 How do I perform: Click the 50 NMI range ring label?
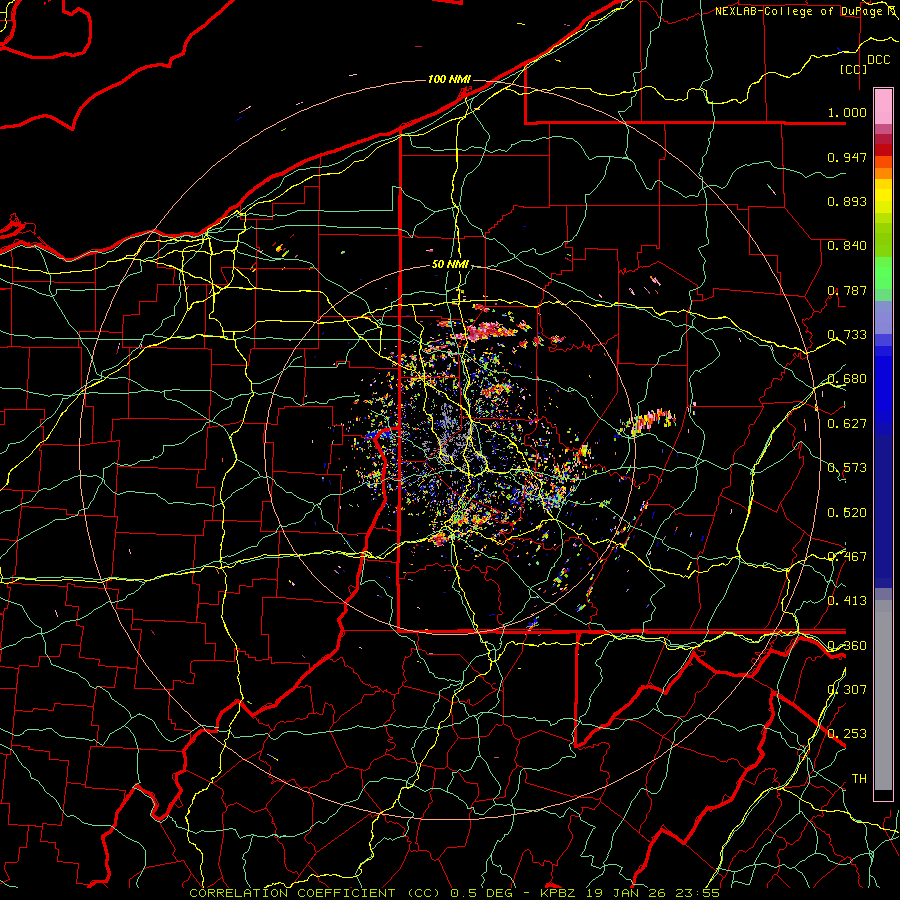[450, 265]
